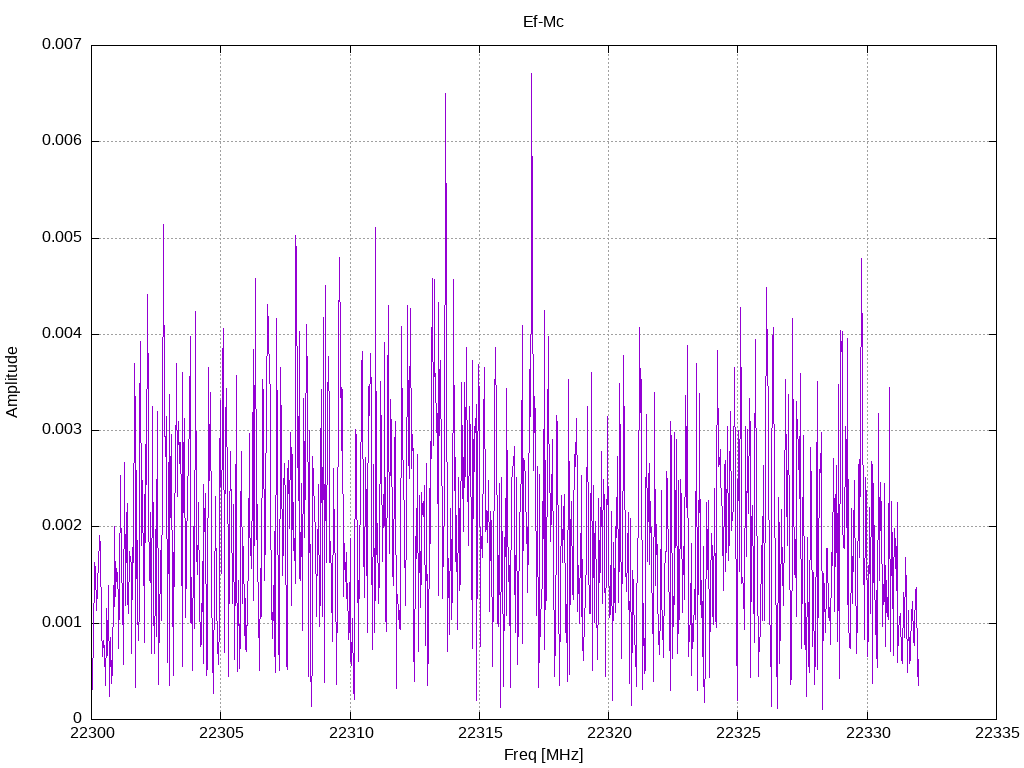This screenshot has height=768, width=1024.
Task: Click x-axis tick label 22305
Action: coord(221,733)
